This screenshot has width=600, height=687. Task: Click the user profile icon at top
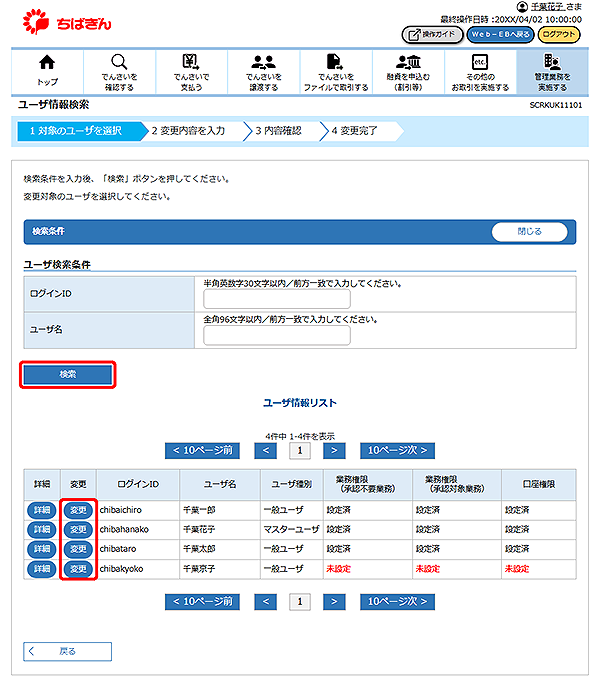point(522,7)
